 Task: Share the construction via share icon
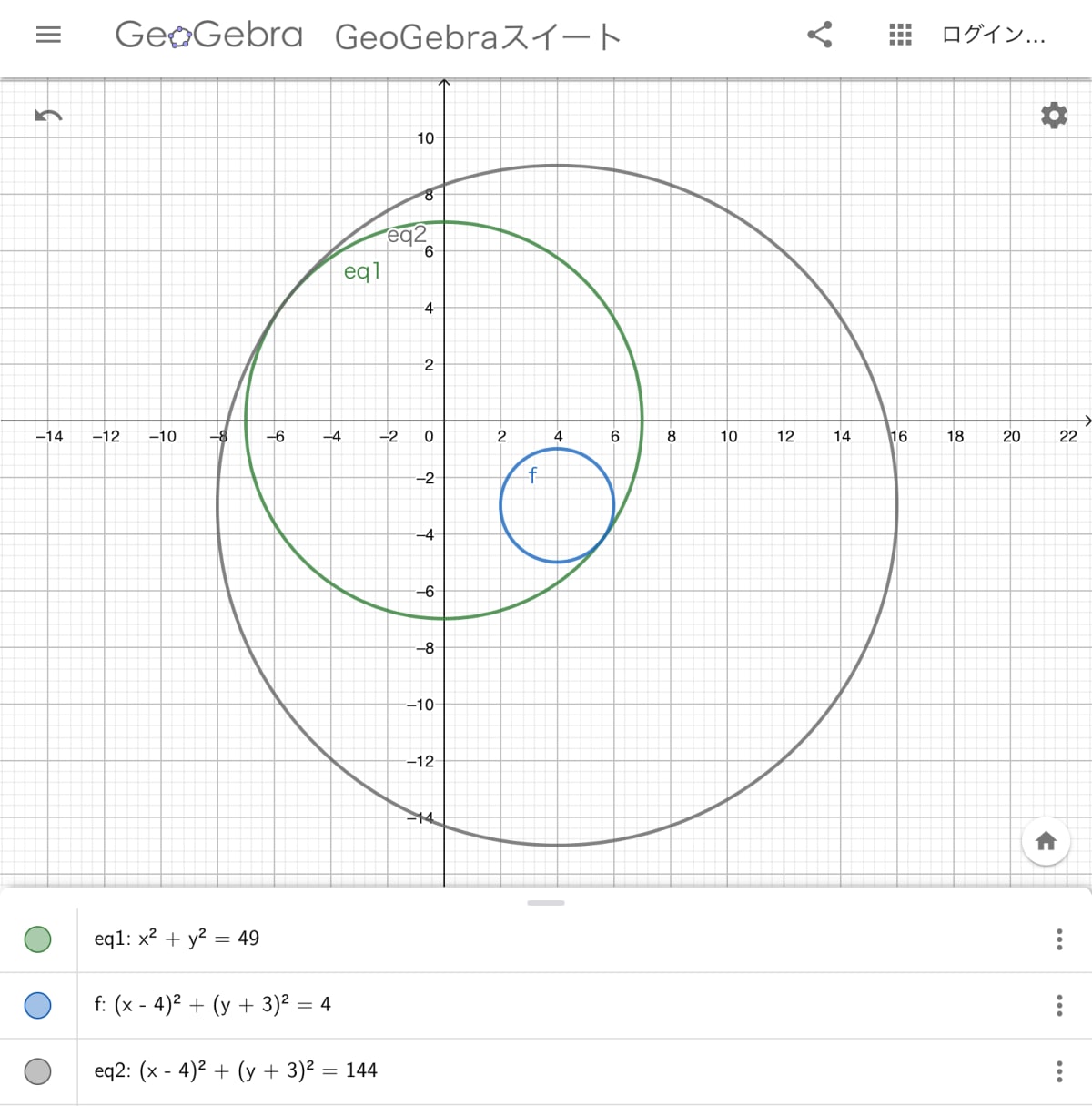[x=819, y=36]
